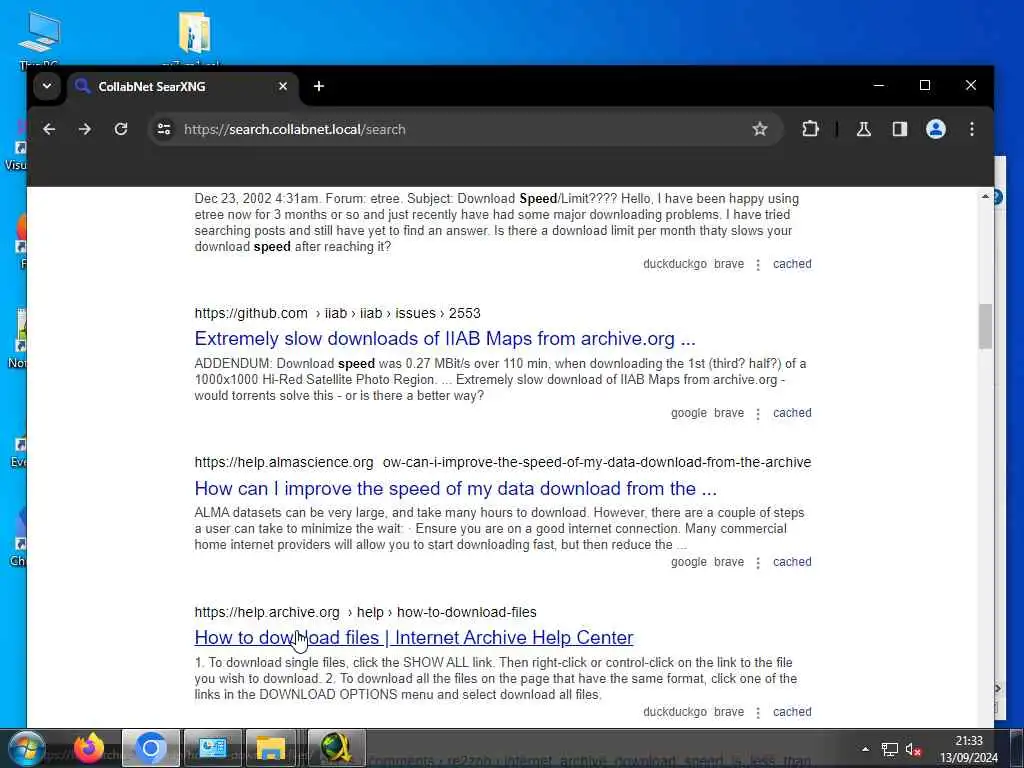Toggle the browser side panel icon
This screenshot has height=768, width=1024.
pos(900,129)
